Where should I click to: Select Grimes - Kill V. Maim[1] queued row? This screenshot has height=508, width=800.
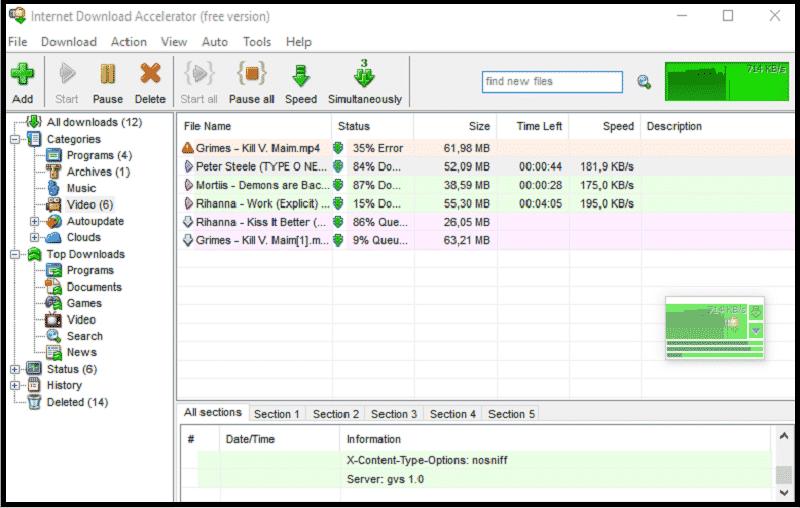486,240
